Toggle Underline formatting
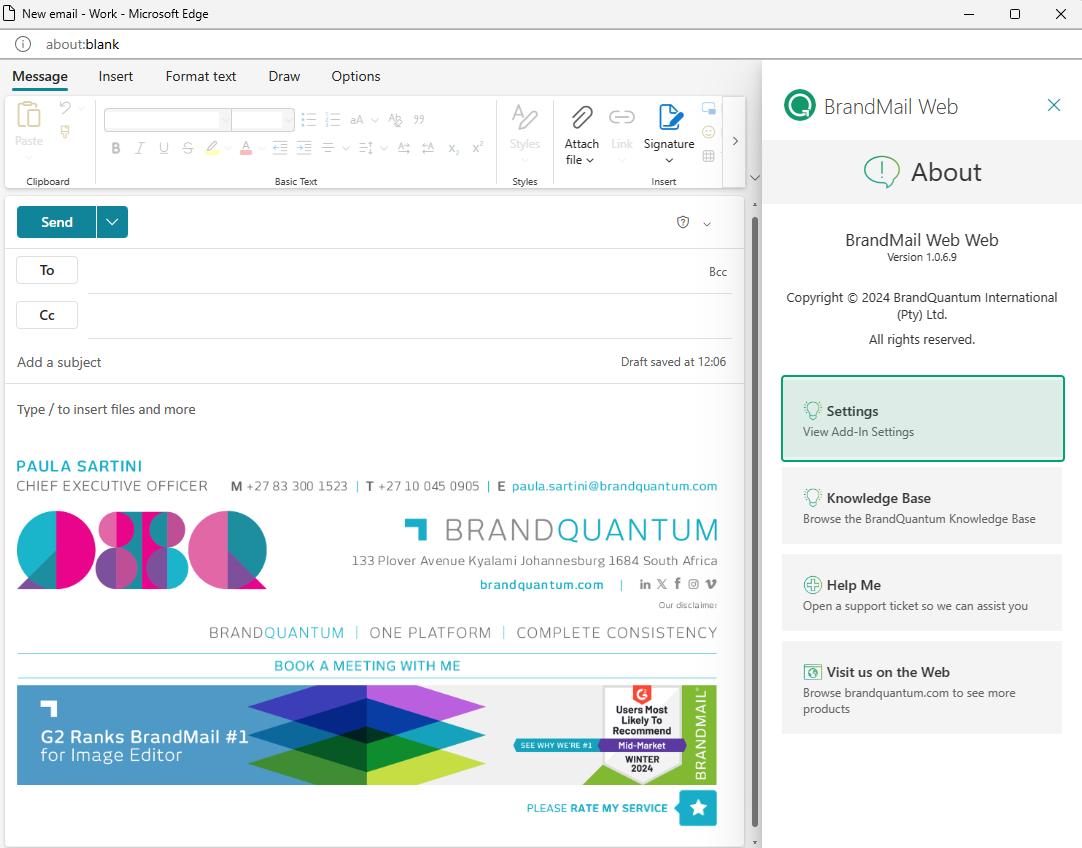 (164, 148)
